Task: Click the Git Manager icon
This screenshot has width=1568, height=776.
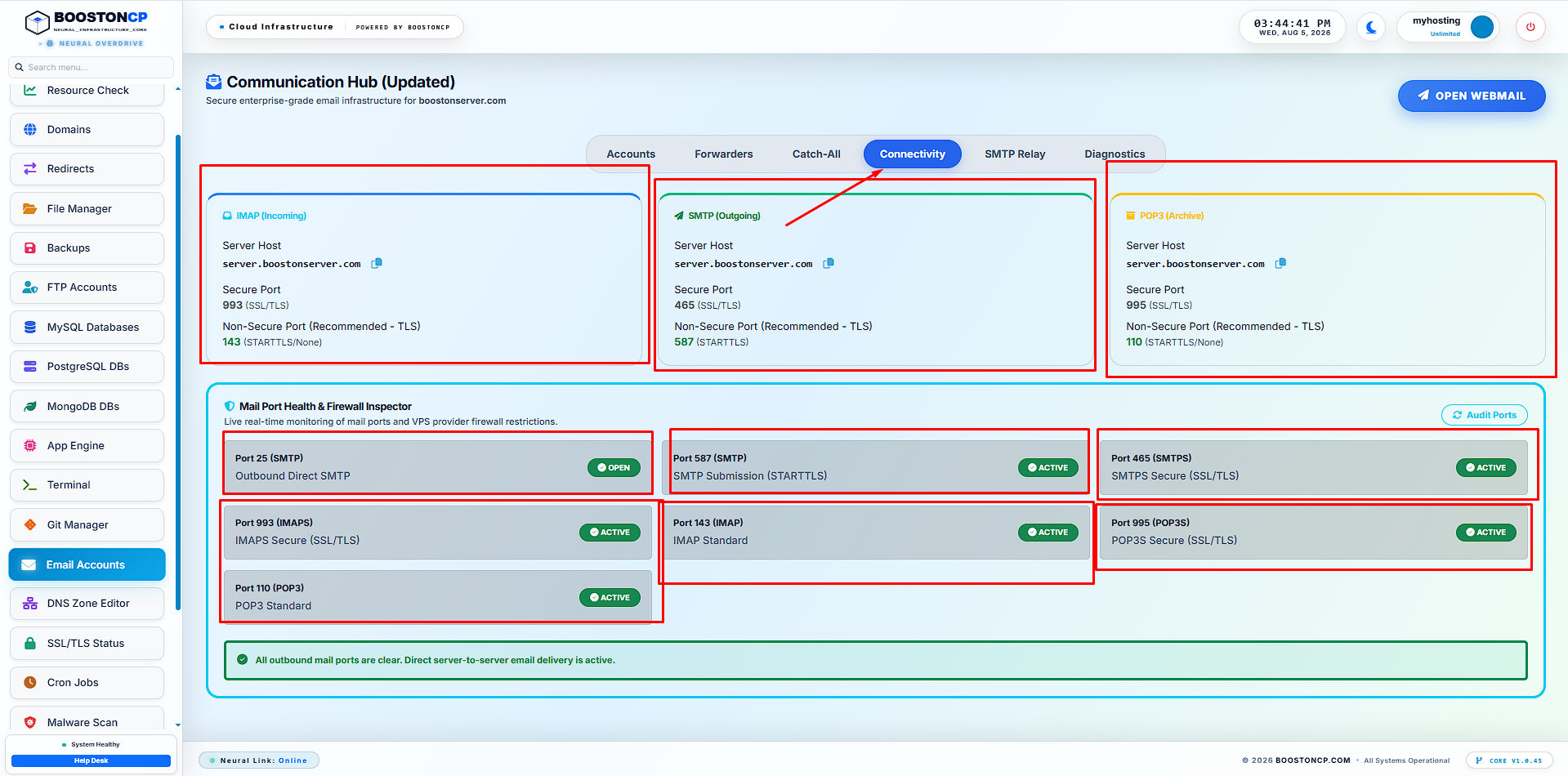Action: (30, 524)
